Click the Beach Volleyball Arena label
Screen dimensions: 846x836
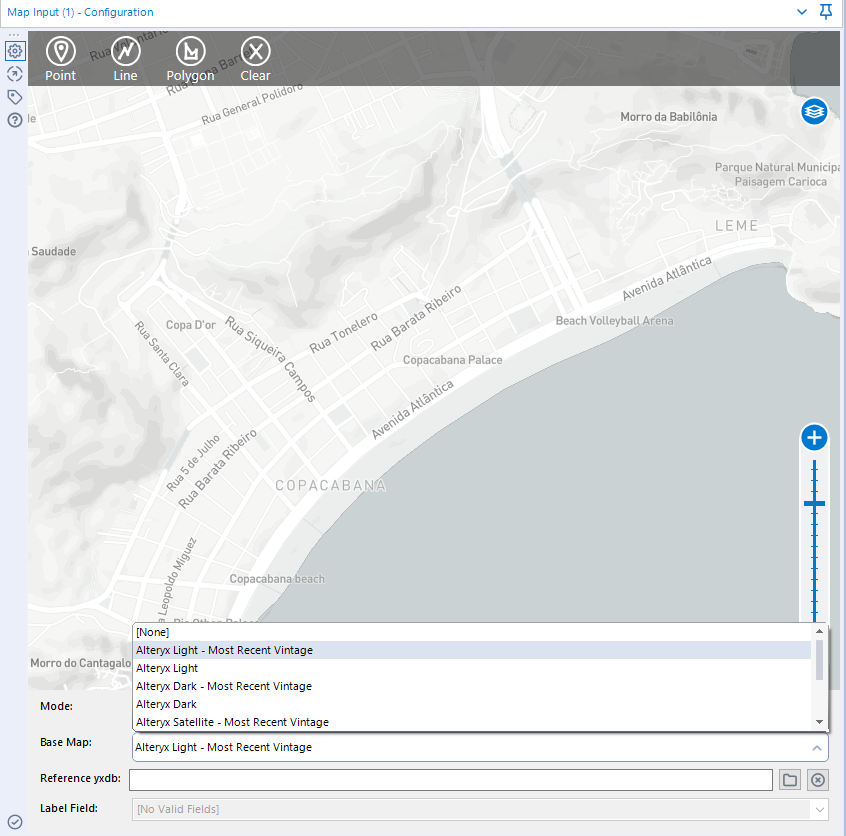coord(615,321)
